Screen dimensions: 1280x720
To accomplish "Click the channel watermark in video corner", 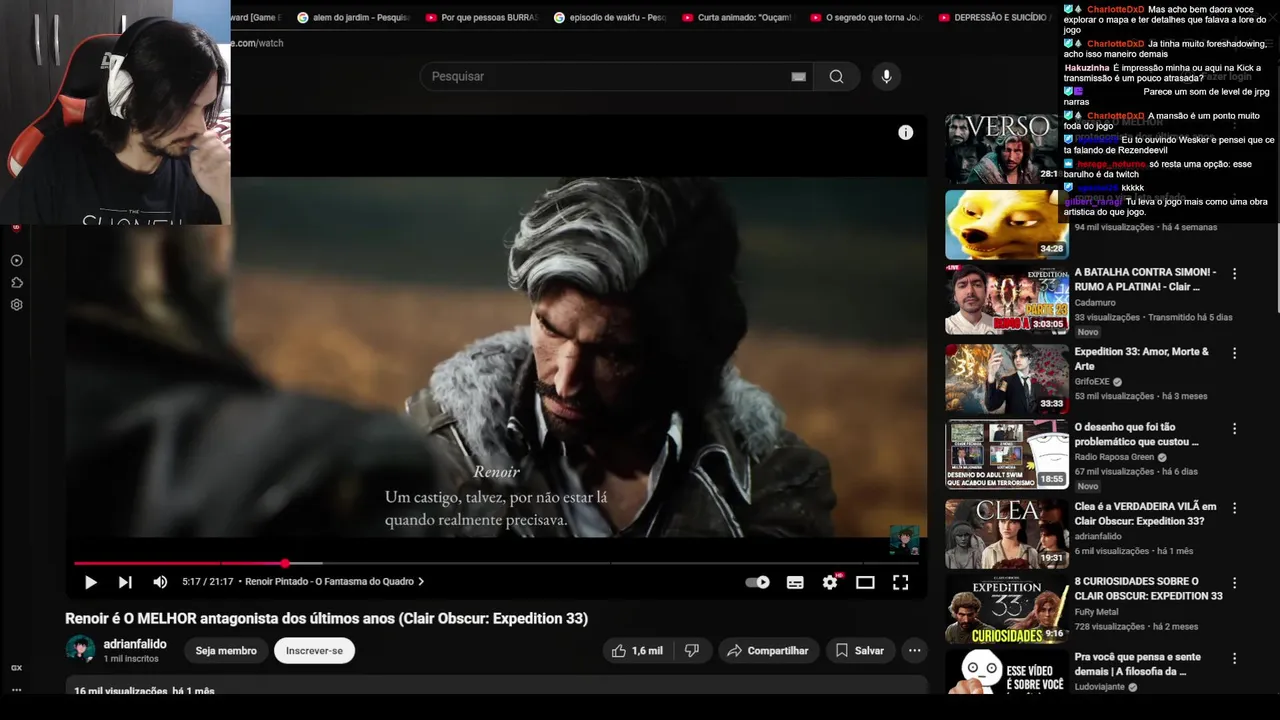I will tap(904, 541).
